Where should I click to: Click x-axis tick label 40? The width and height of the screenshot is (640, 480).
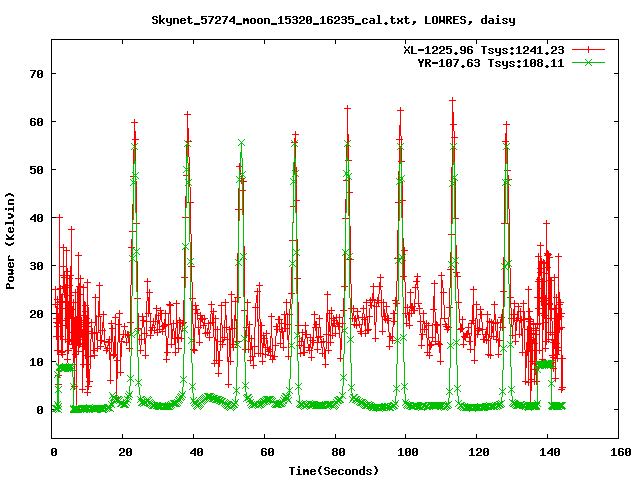click(x=196, y=452)
